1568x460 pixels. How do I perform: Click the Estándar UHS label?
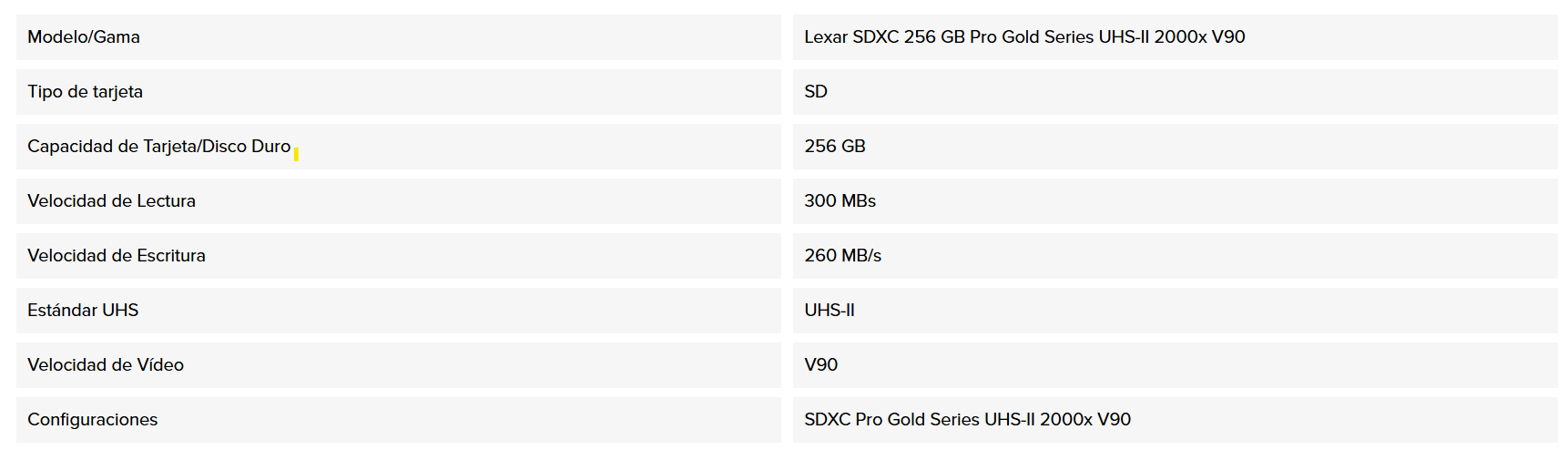(83, 311)
